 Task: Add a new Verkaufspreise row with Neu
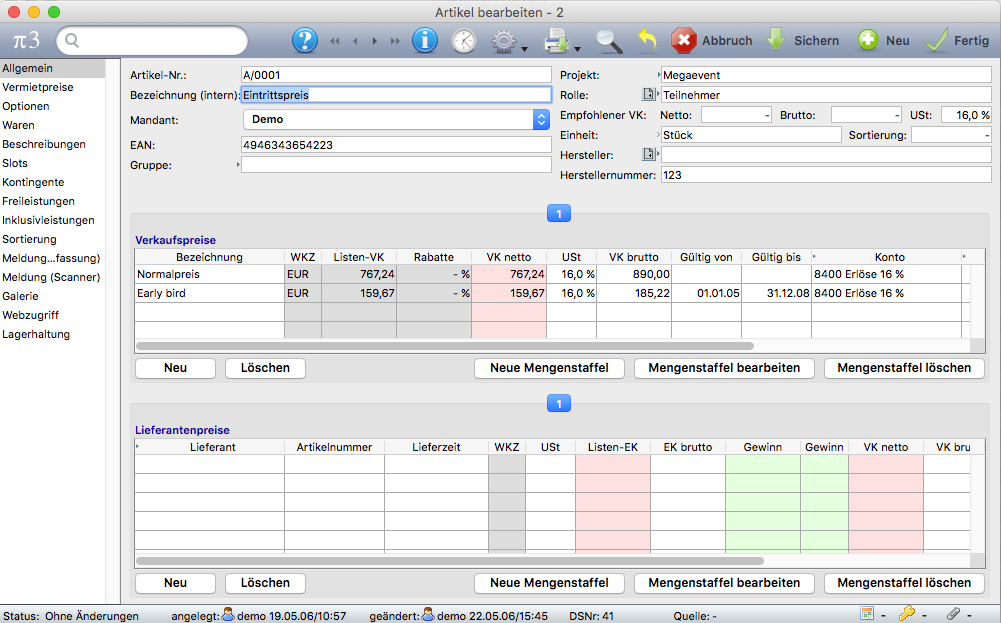pos(175,368)
